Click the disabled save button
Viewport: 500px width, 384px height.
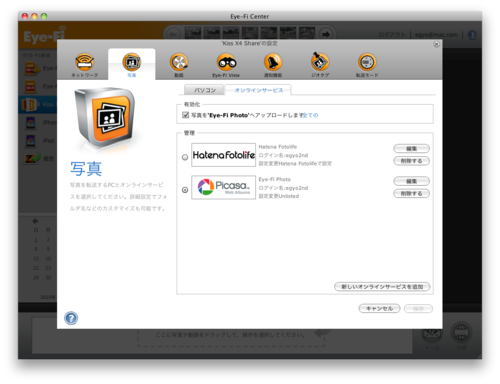418,308
